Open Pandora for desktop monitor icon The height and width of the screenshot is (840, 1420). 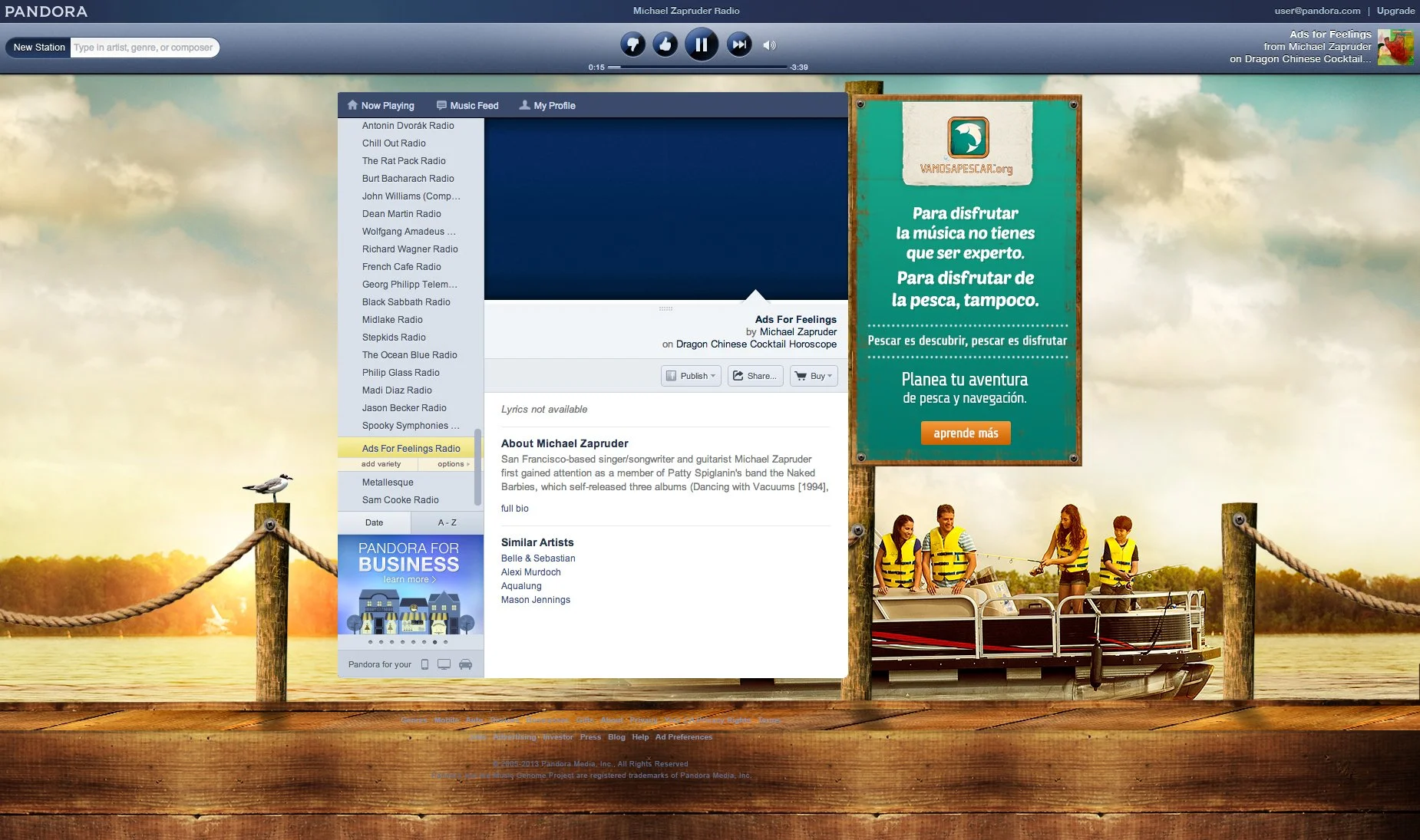[444, 664]
